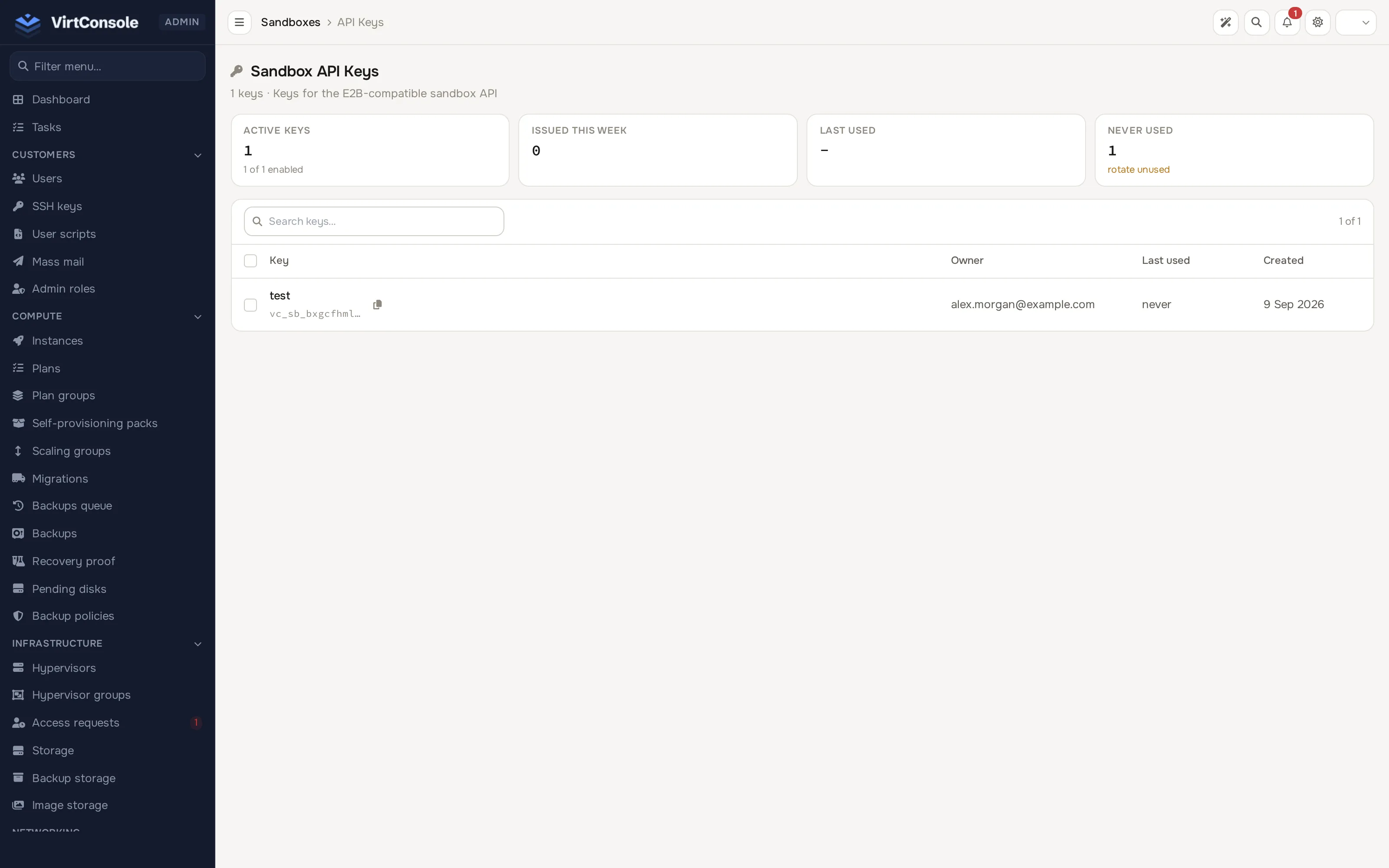Click the Owner column header
Image resolution: width=1389 pixels, height=868 pixels.
tap(967, 261)
